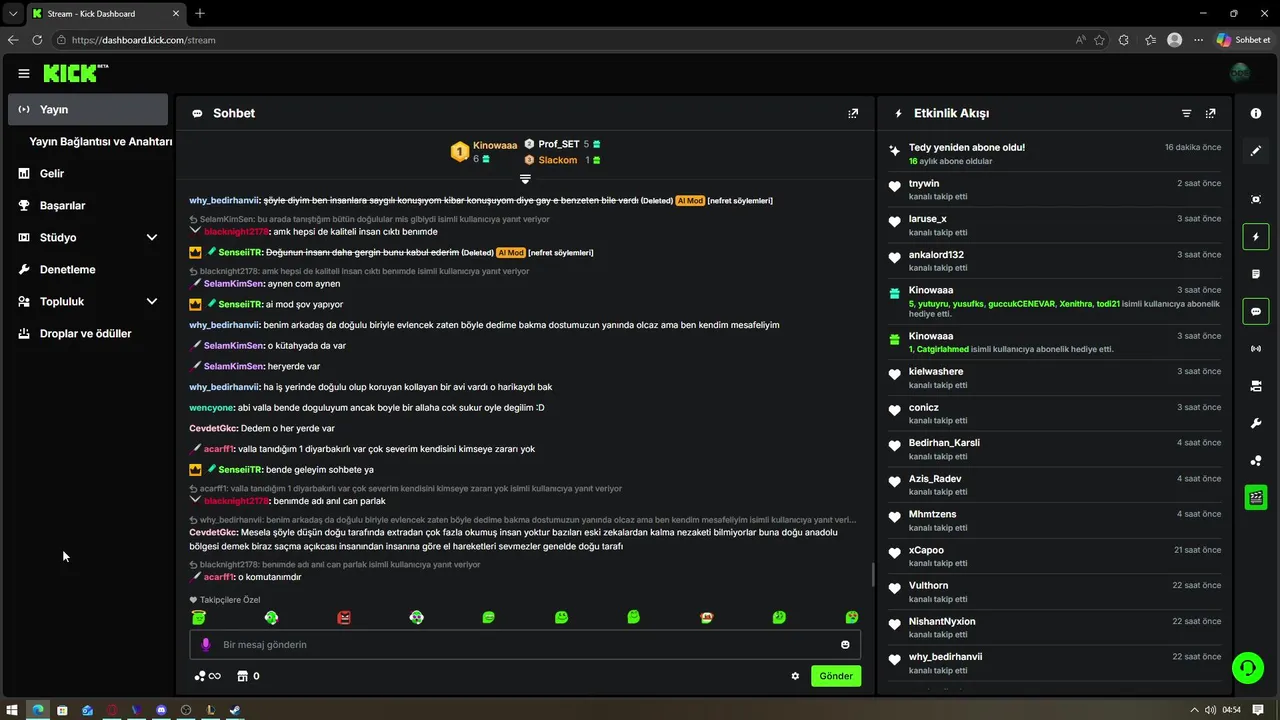The height and width of the screenshot is (720, 1280).
Task: Open Steam from the taskbar
Action: 235,710
